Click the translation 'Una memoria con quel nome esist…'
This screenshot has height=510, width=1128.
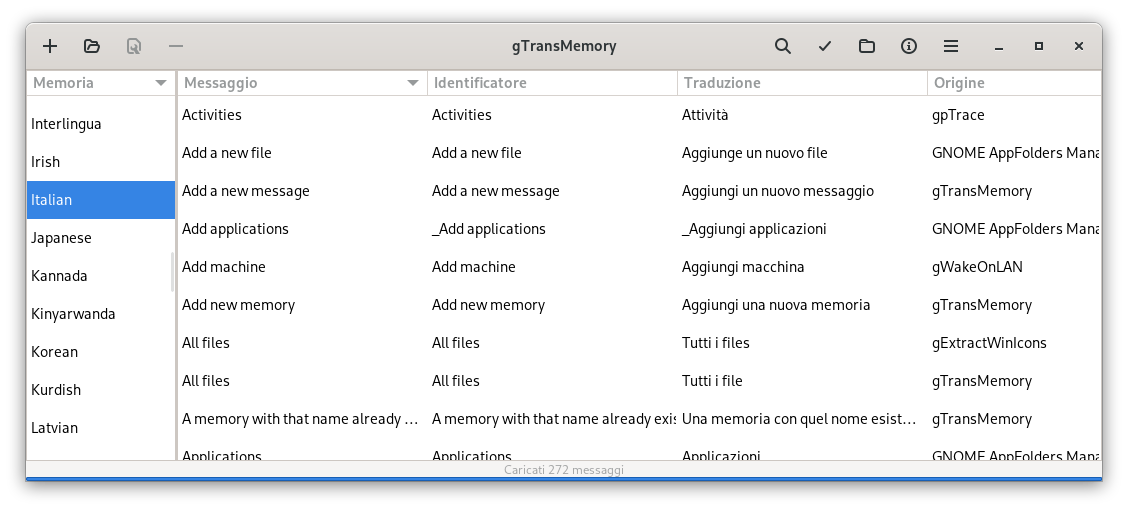point(799,419)
